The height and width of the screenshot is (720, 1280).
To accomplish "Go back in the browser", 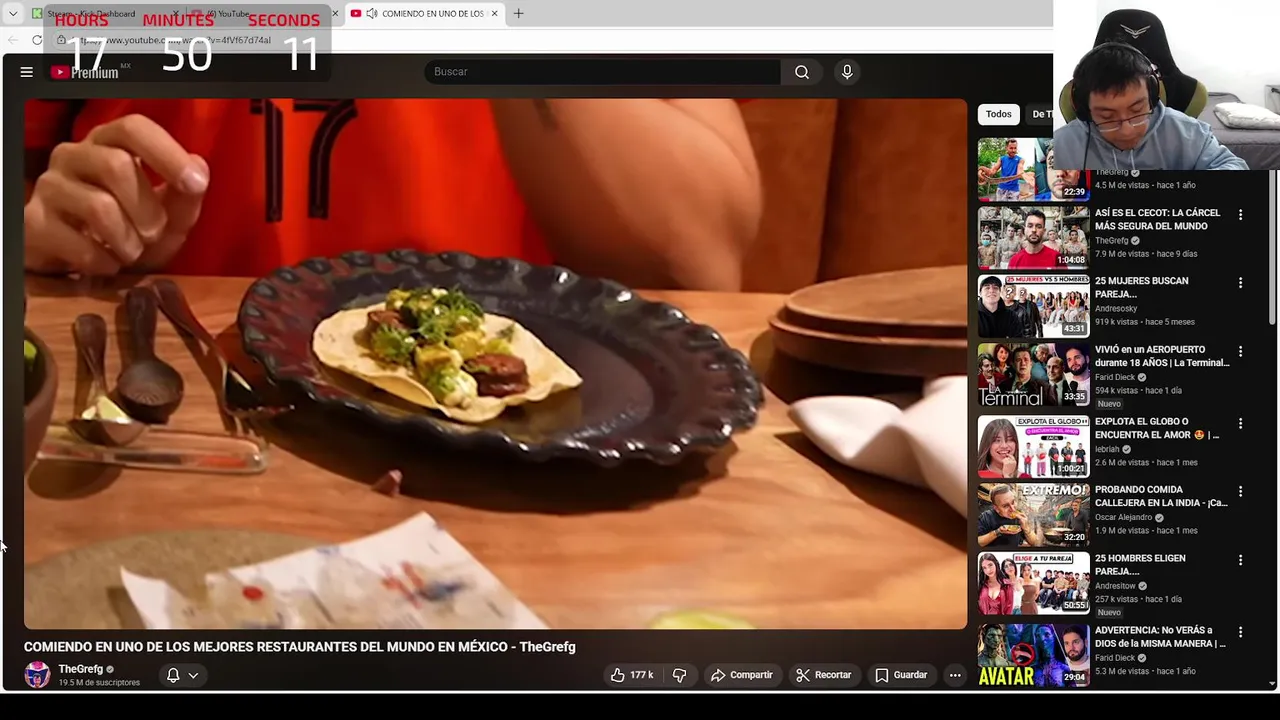I will click(x=12, y=40).
